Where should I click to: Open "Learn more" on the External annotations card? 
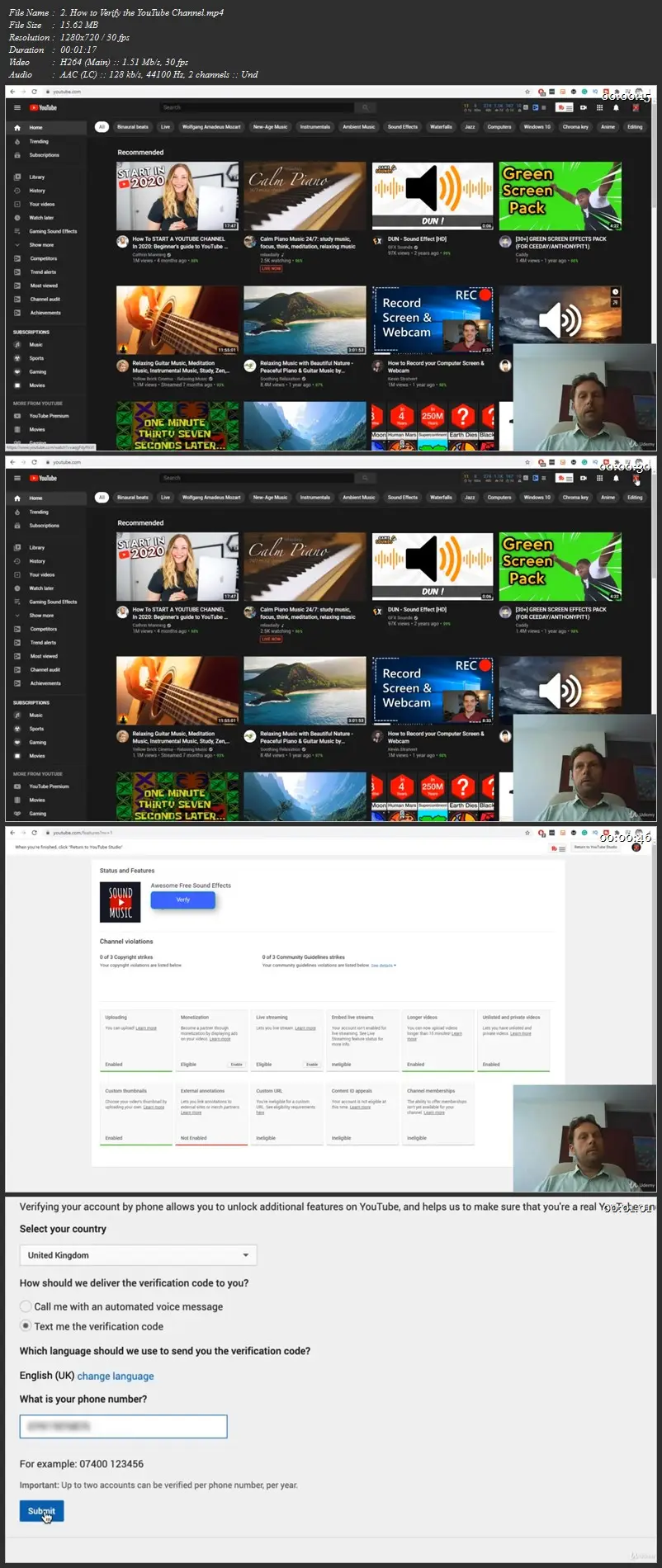point(191,1112)
